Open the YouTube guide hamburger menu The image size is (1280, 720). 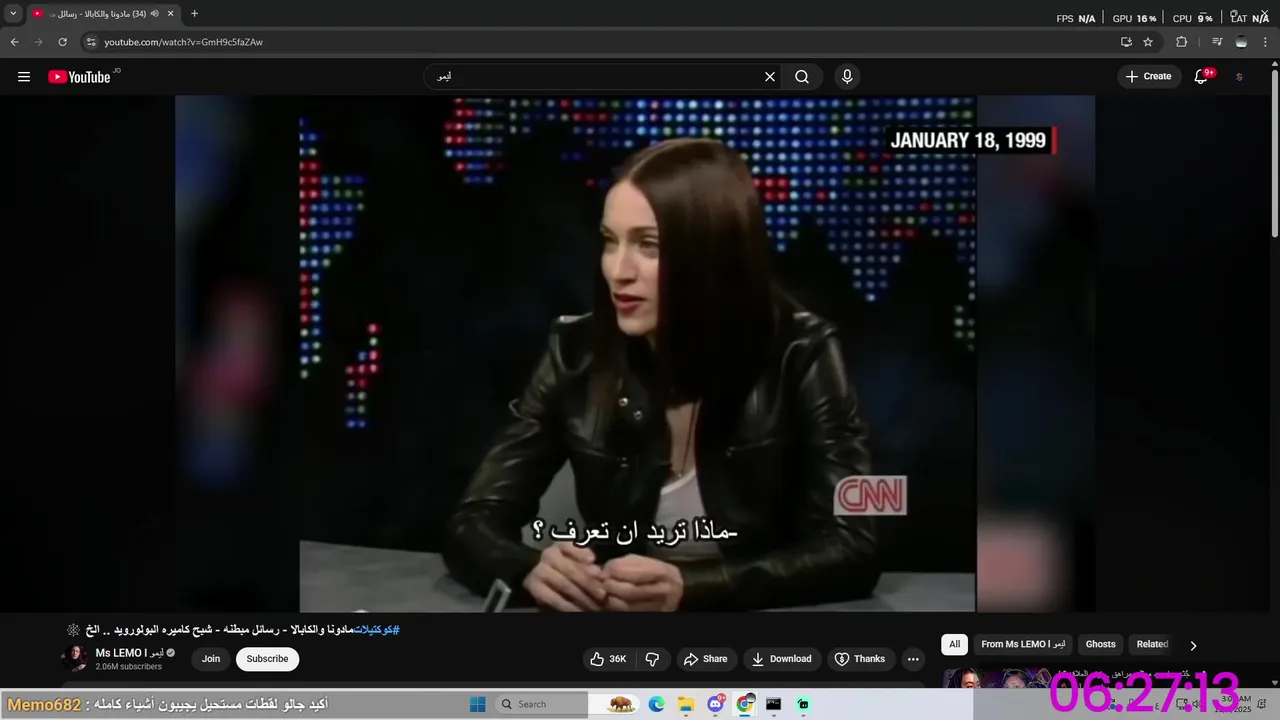coord(24,77)
